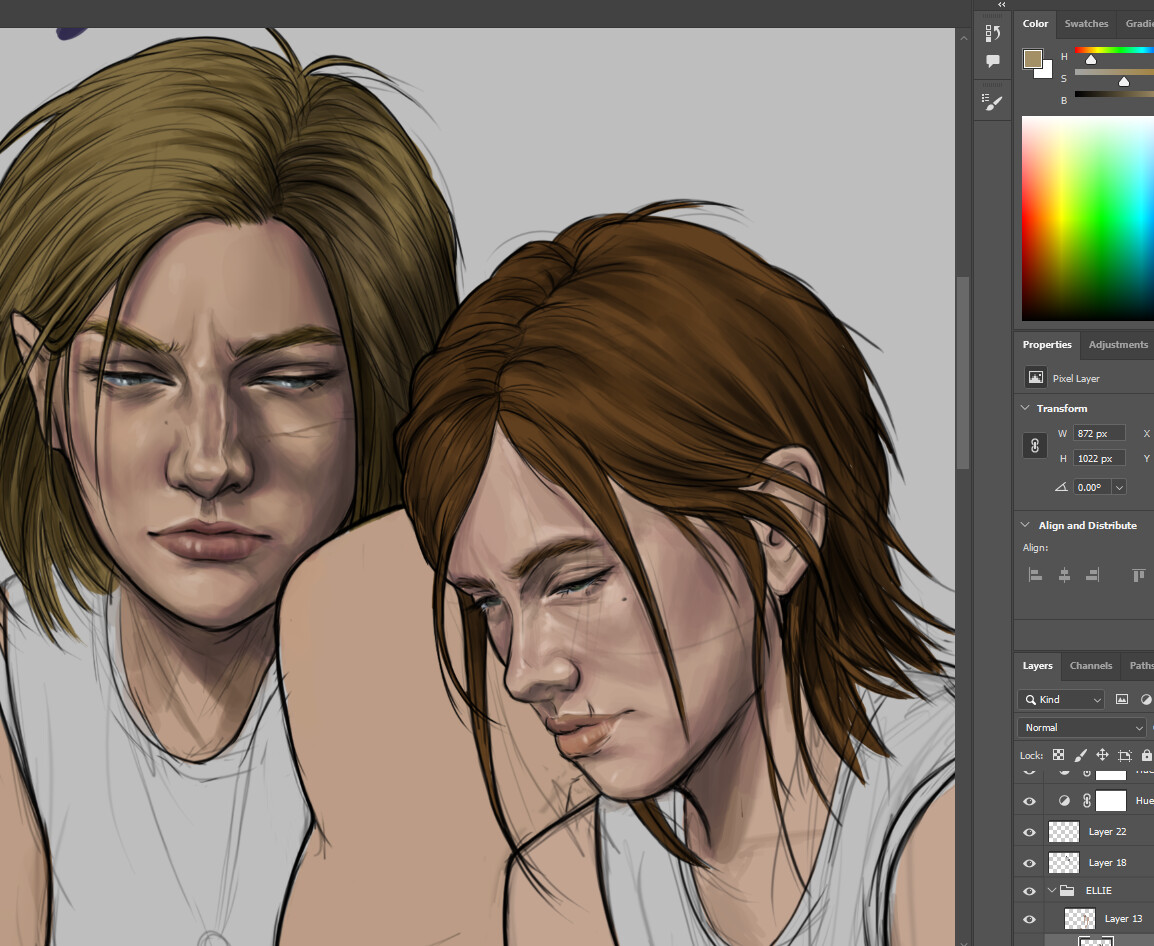Switch to the Color tab
The height and width of the screenshot is (946, 1154).
pos(1035,24)
